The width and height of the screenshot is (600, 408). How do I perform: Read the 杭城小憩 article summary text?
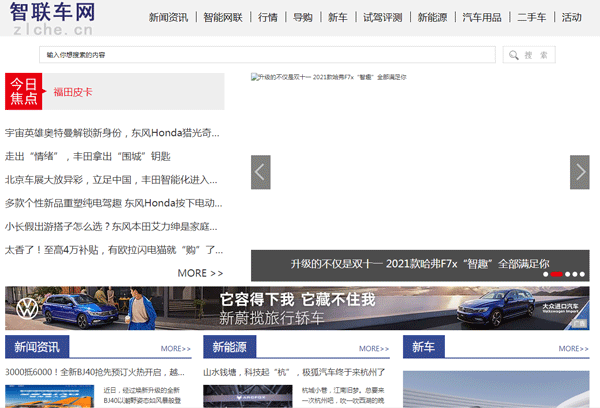[x=342, y=395]
